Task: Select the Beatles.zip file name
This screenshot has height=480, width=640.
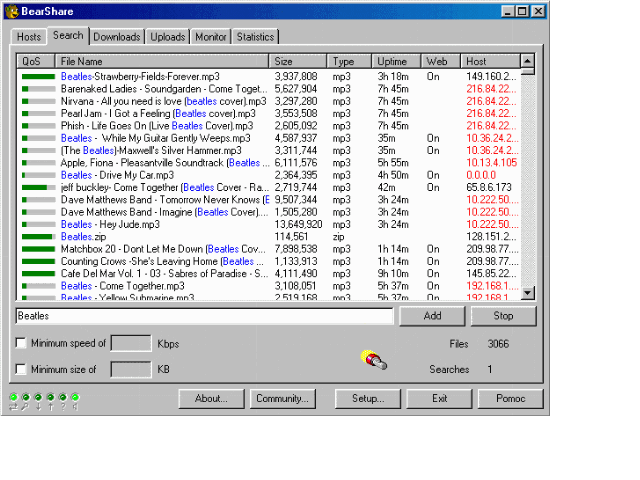Action: 83,237
